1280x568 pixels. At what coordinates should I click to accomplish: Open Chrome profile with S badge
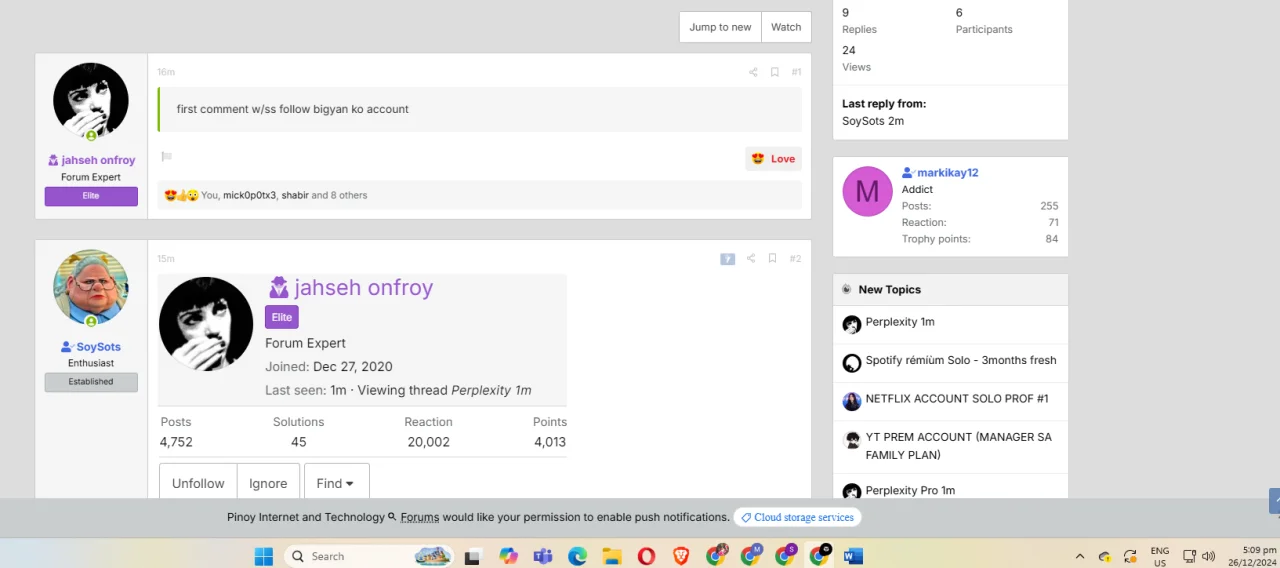[786, 555]
